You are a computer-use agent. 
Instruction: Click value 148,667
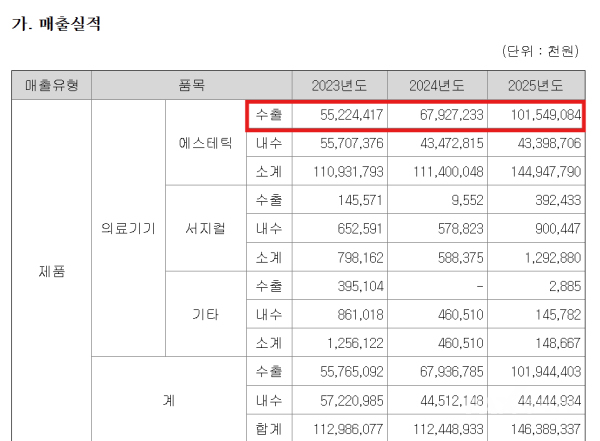pyautogui.click(x=558, y=343)
